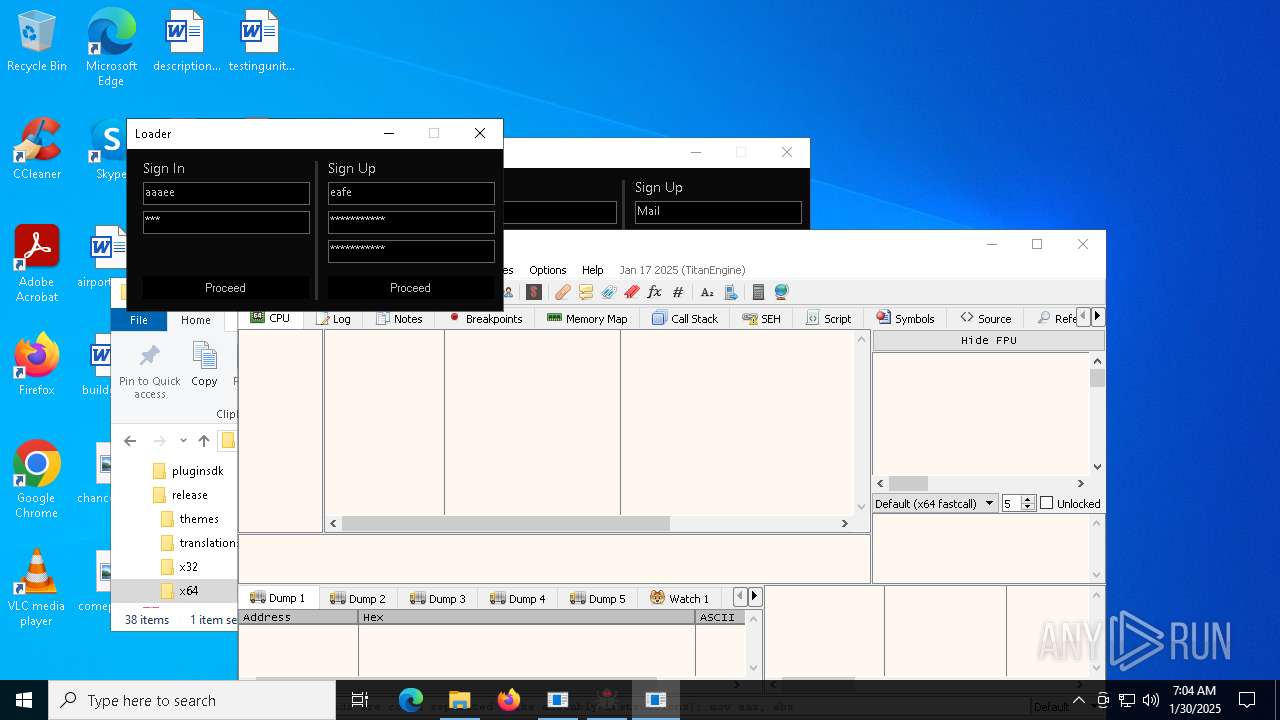
Task: Click the Sign In username field 'aaaee'
Action: (226, 193)
